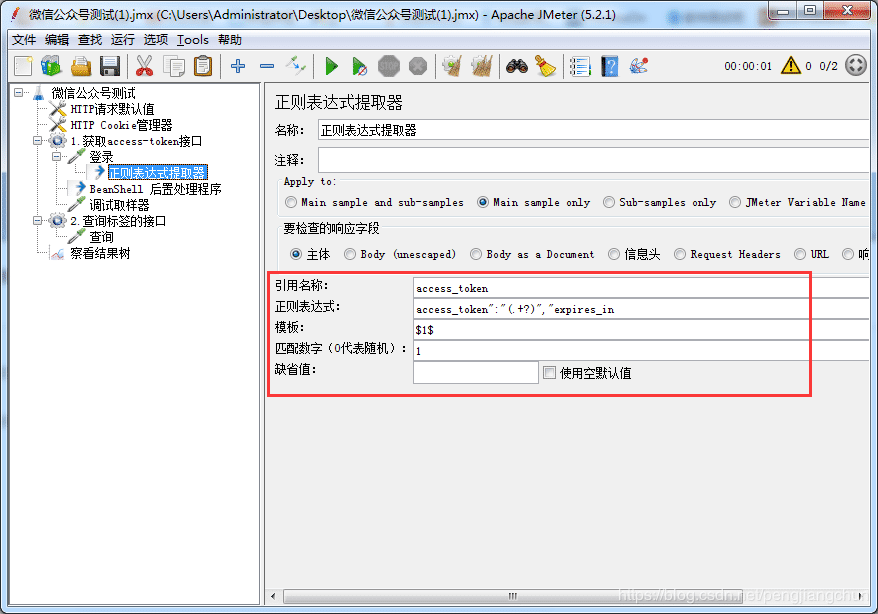The image size is (878, 614).
Task: Click the New test plan icon
Action: tap(24, 66)
